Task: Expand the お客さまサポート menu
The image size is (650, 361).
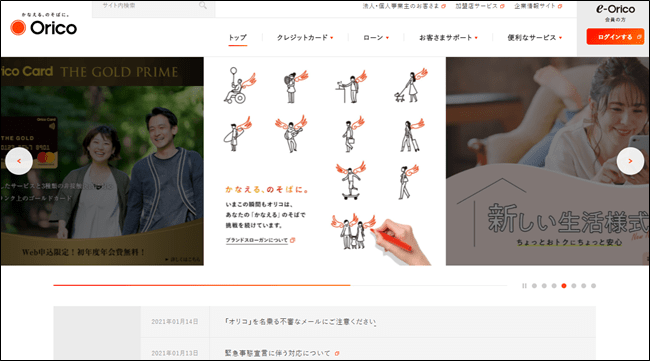Action: pyautogui.click(x=448, y=38)
